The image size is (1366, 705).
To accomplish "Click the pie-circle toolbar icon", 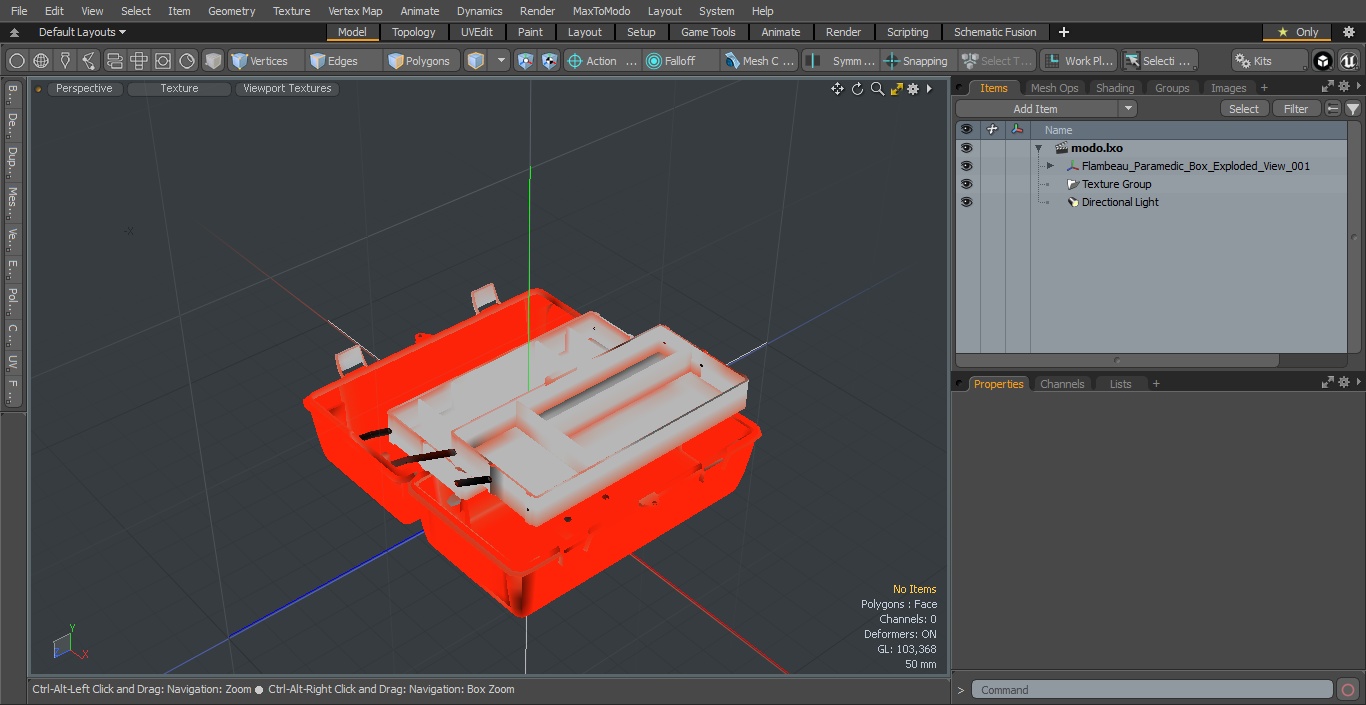I will coord(187,61).
